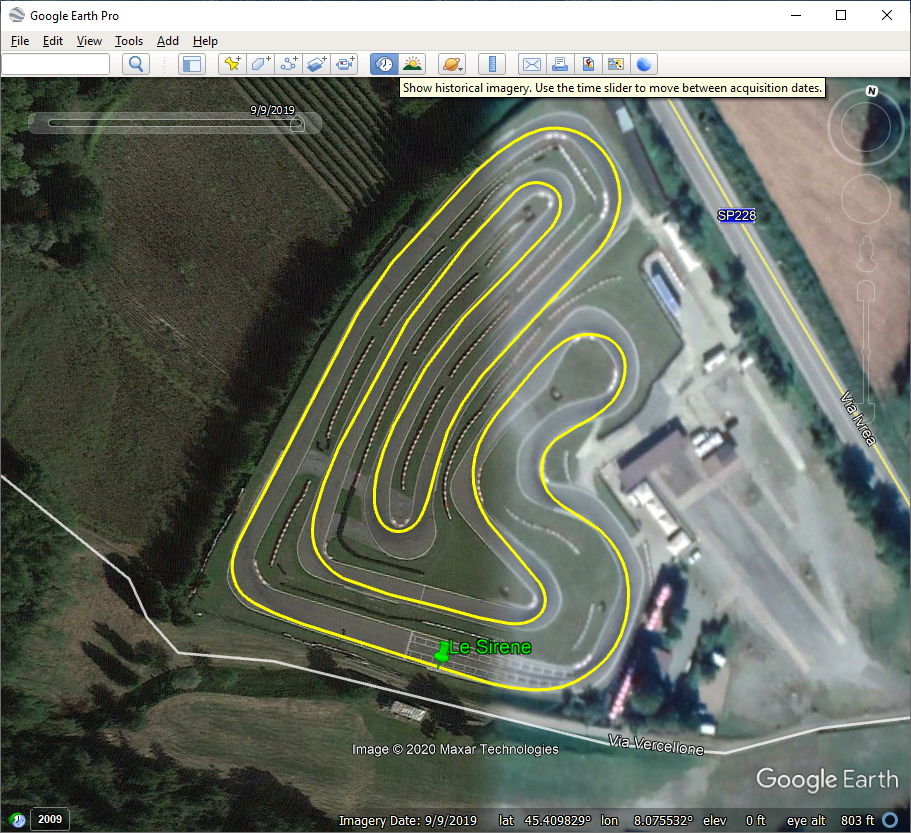Click the eye alt 803 ft readout

click(x=830, y=820)
